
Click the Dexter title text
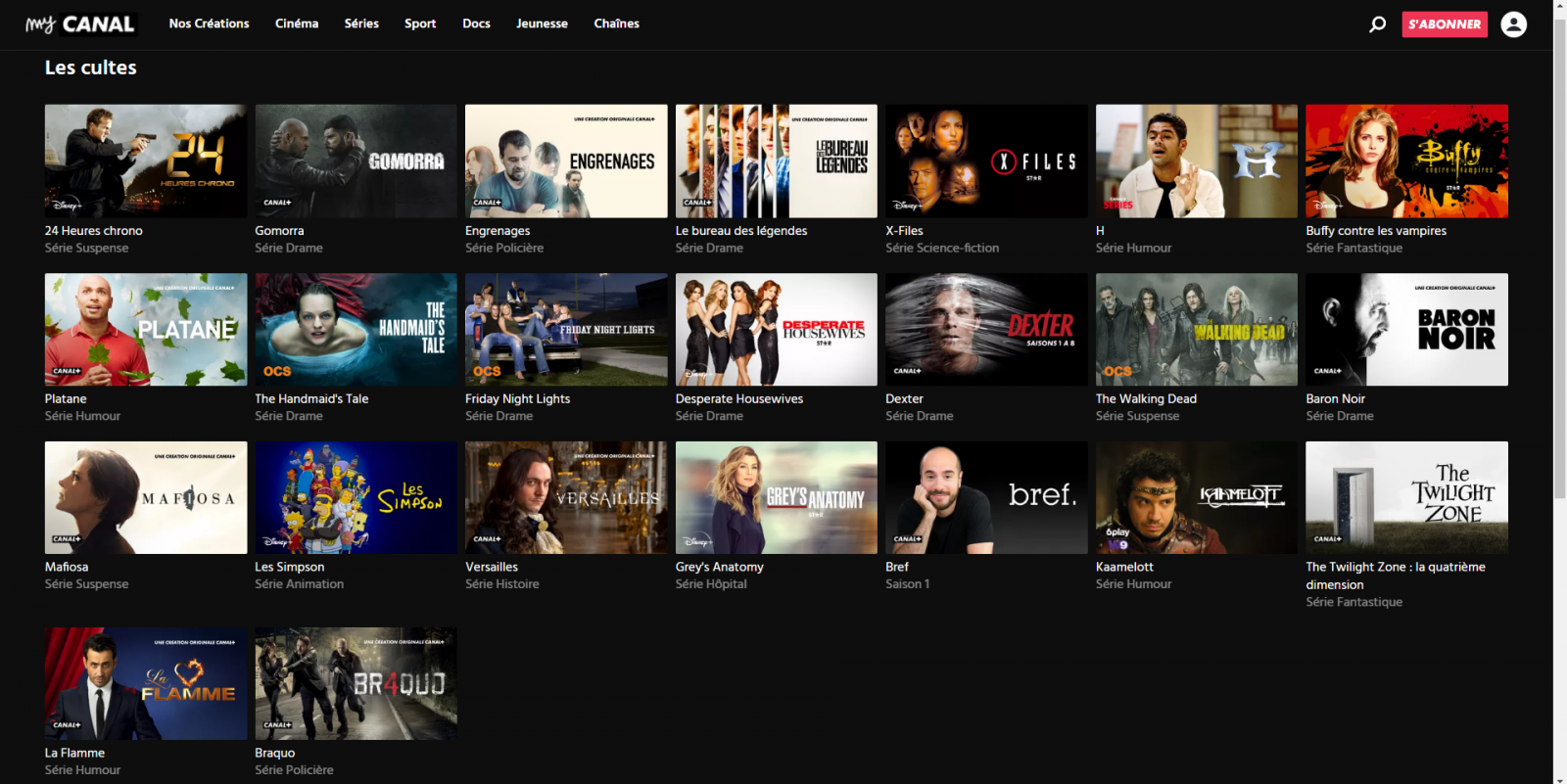tap(904, 399)
